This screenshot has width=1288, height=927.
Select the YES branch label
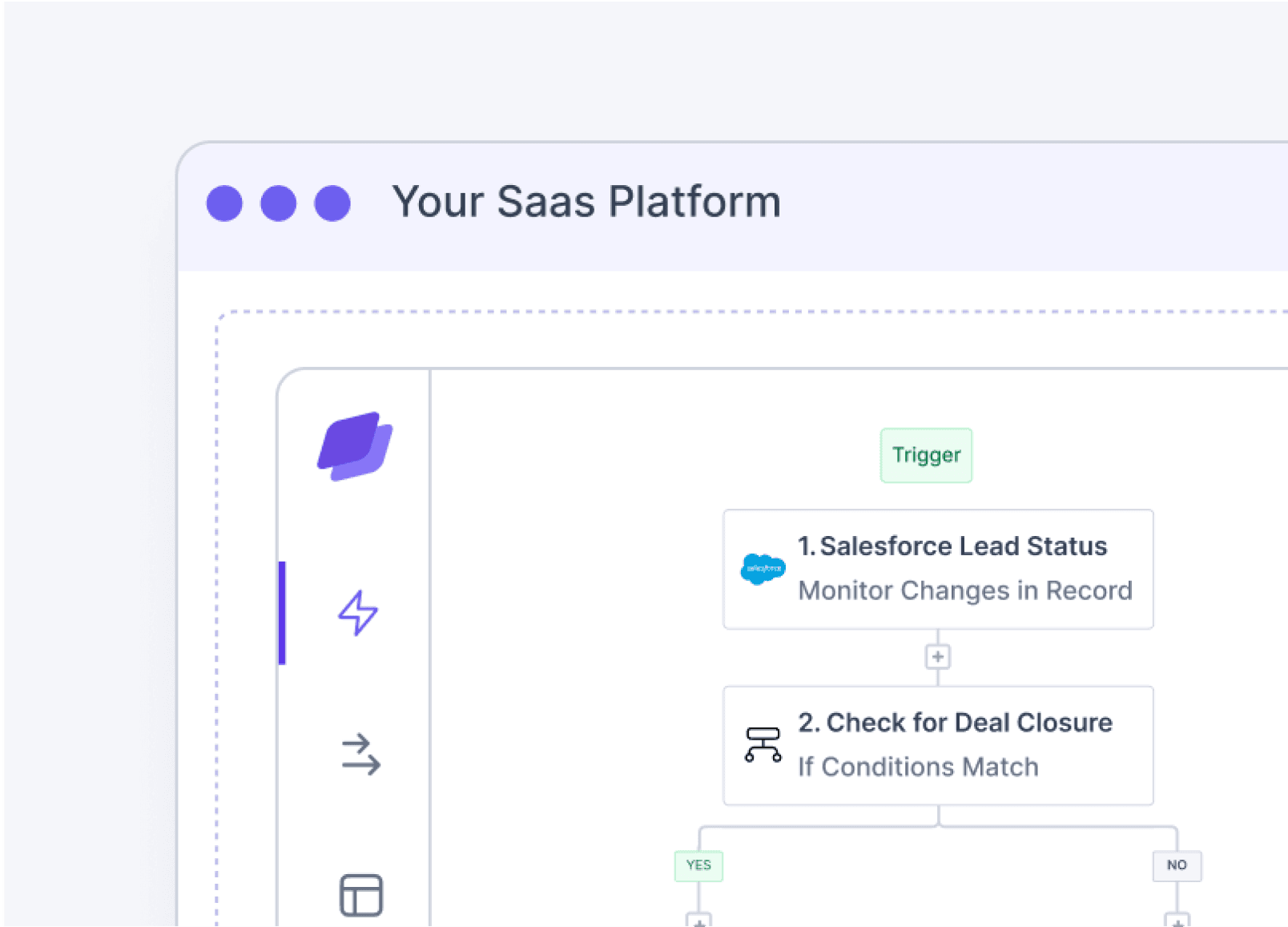[698, 865]
